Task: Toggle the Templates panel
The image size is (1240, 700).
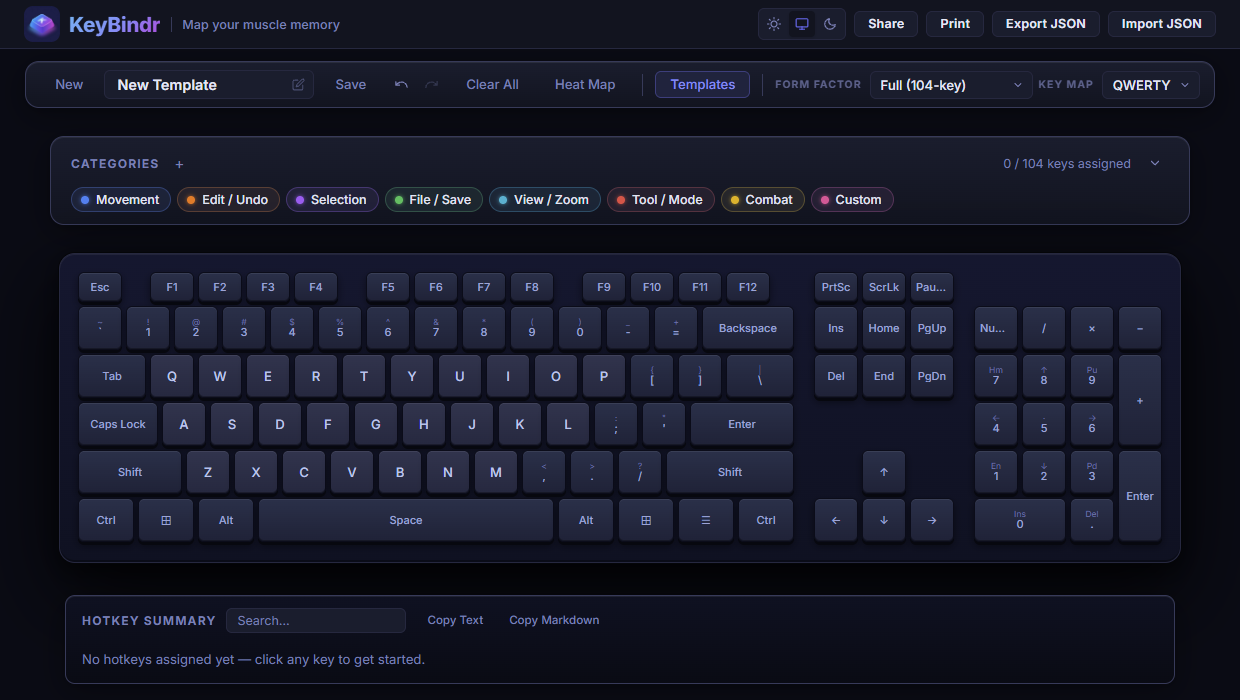Action: 703,85
